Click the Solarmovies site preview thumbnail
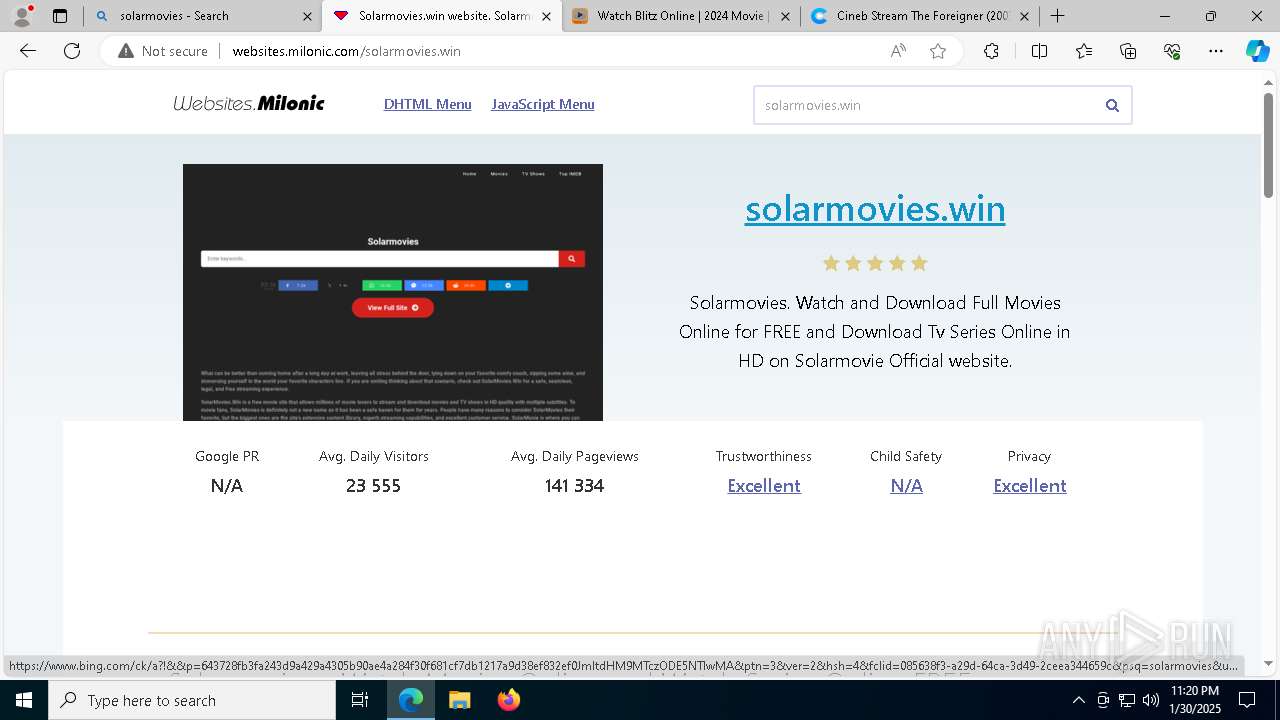 click(393, 292)
